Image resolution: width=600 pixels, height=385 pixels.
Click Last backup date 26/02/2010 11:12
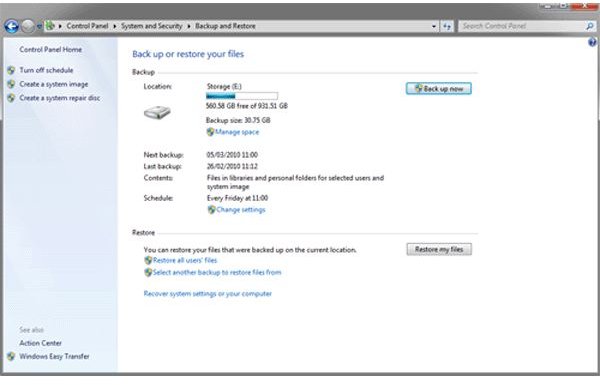[x=232, y=166]
